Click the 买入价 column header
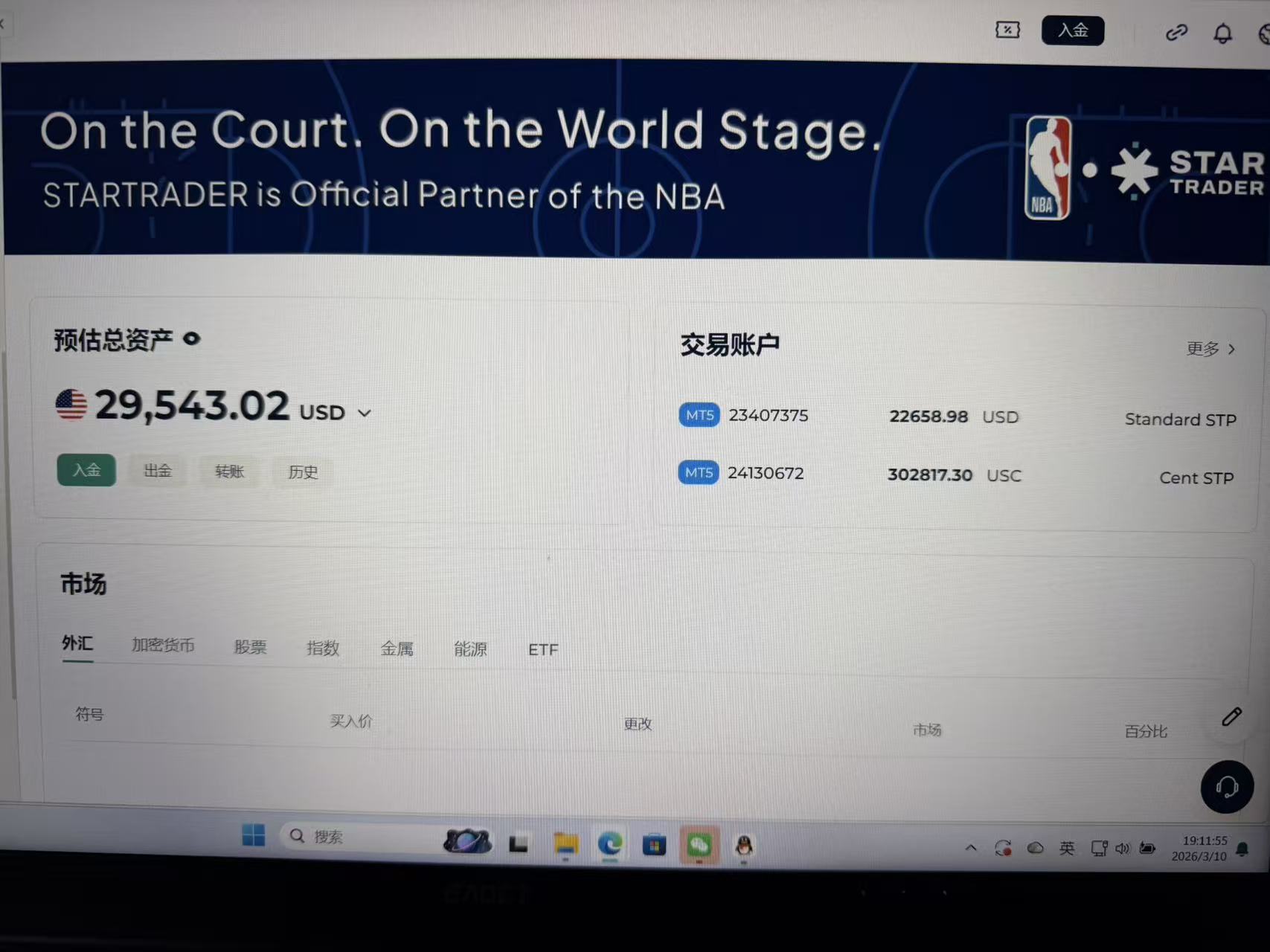This screenshot has width=1270, height=952. click(351, 721)
